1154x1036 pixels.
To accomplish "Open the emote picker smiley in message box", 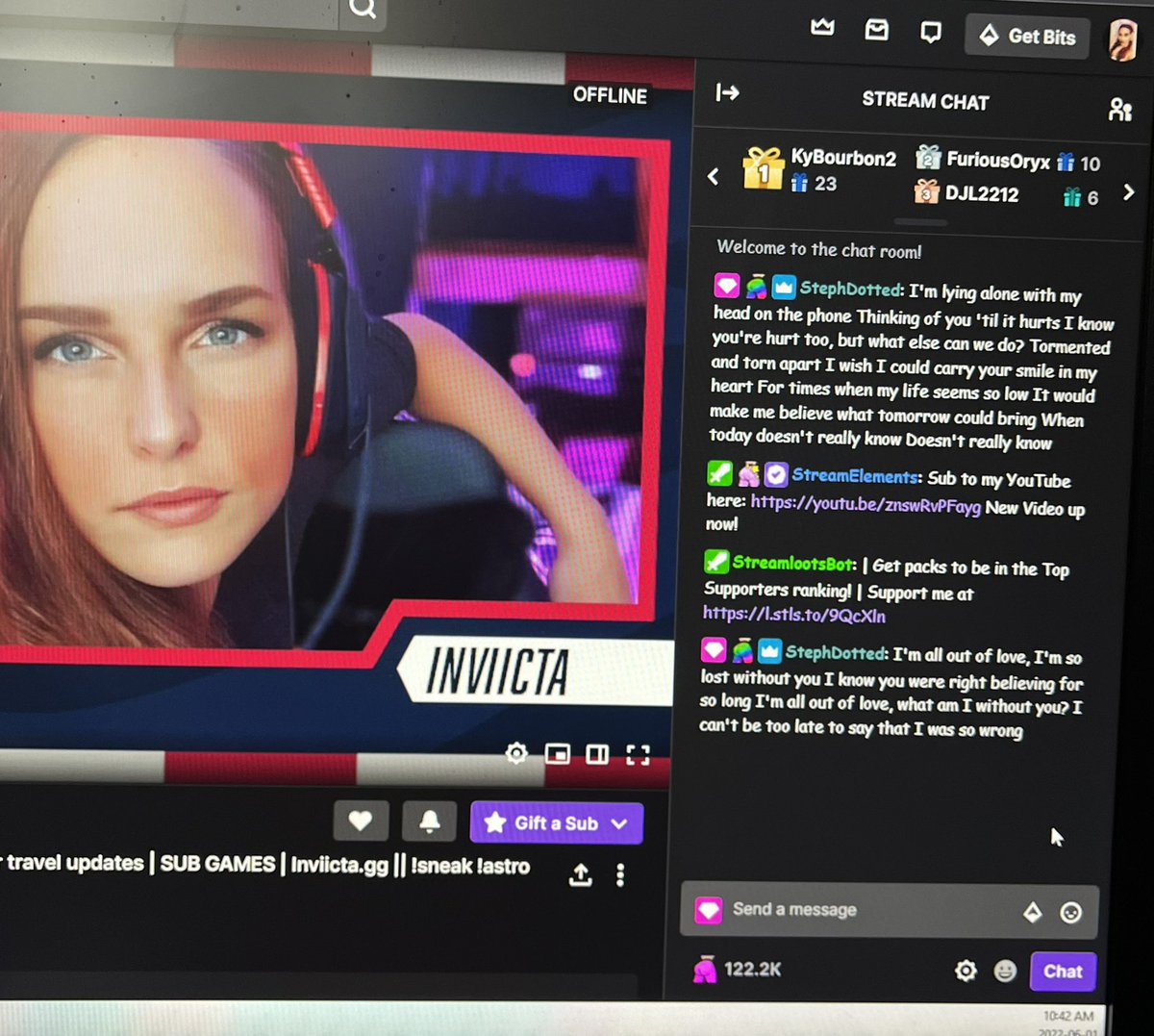I will tap(1070, 913).
